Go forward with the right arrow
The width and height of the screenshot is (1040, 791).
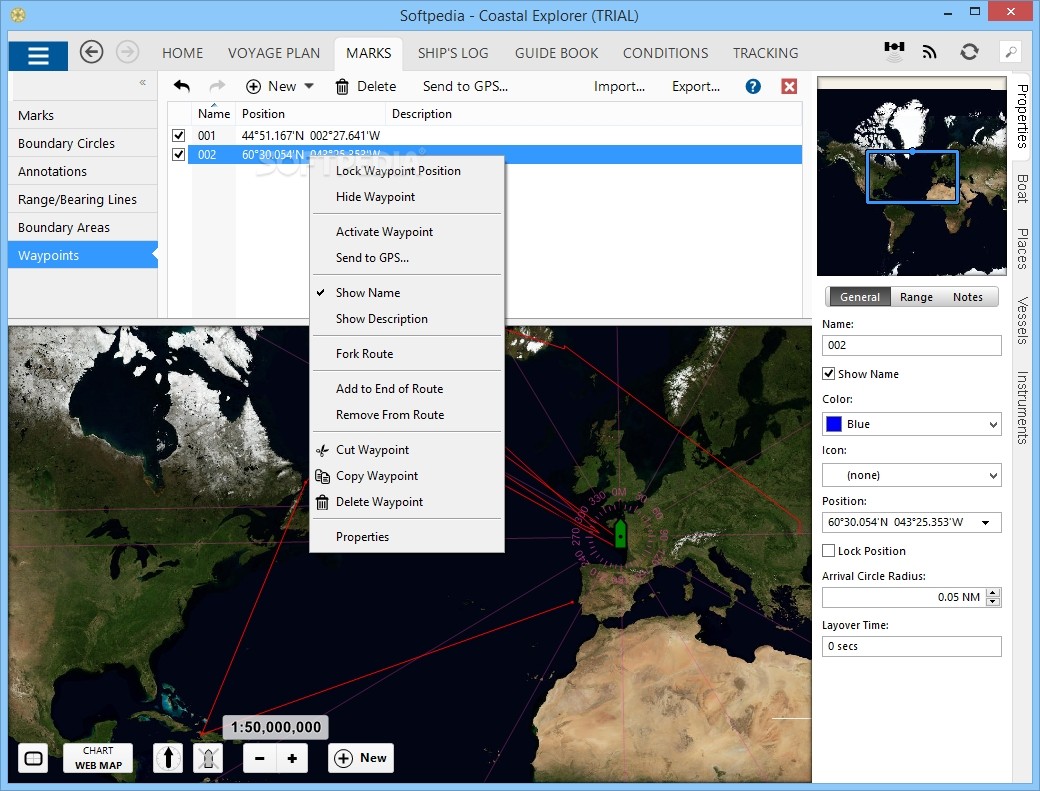pos(127,52)
